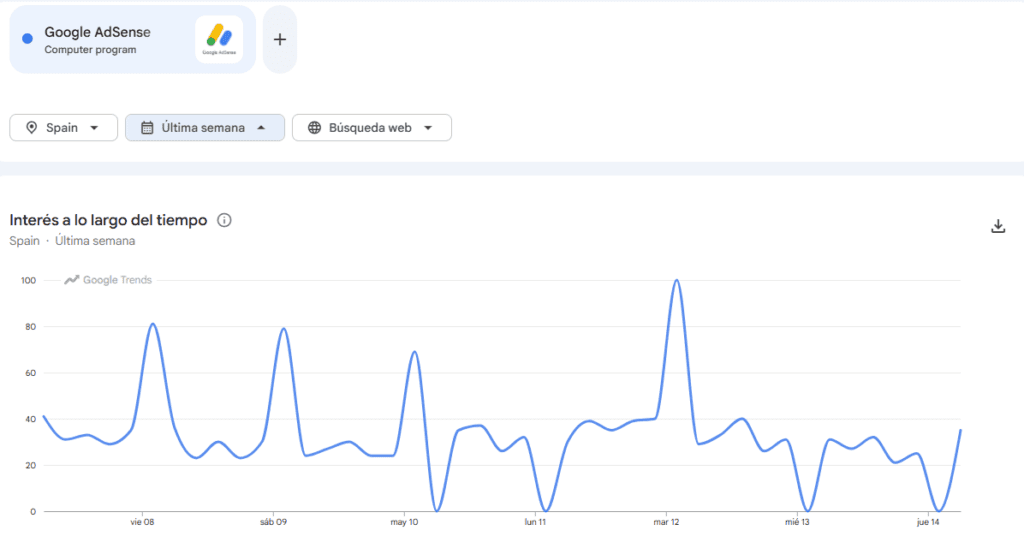Click the blue dot of the Google AdSense term
This screenshot has height=560, width=1024.
coord(27,39)
